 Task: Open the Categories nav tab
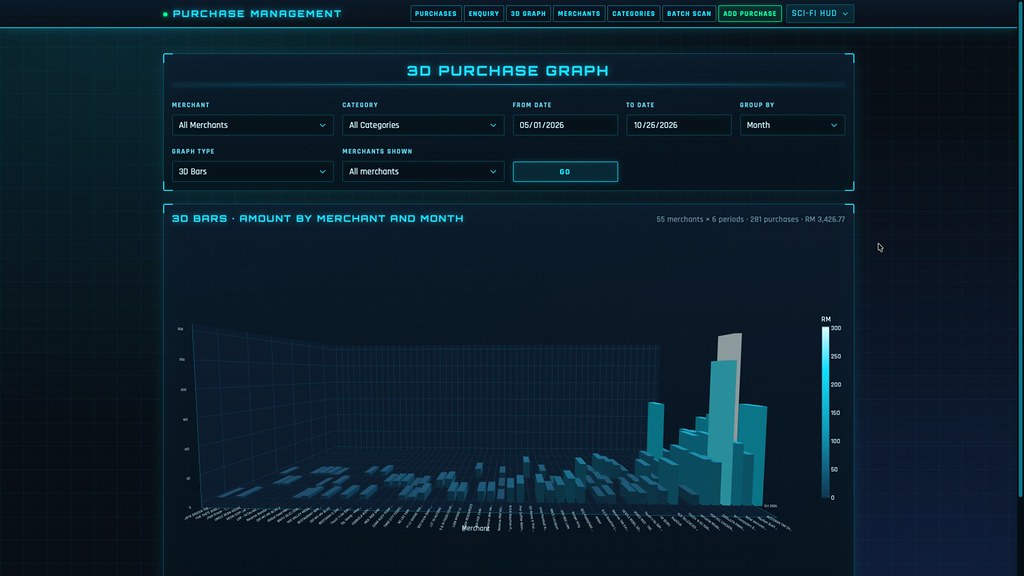click(x=633, y=14)
